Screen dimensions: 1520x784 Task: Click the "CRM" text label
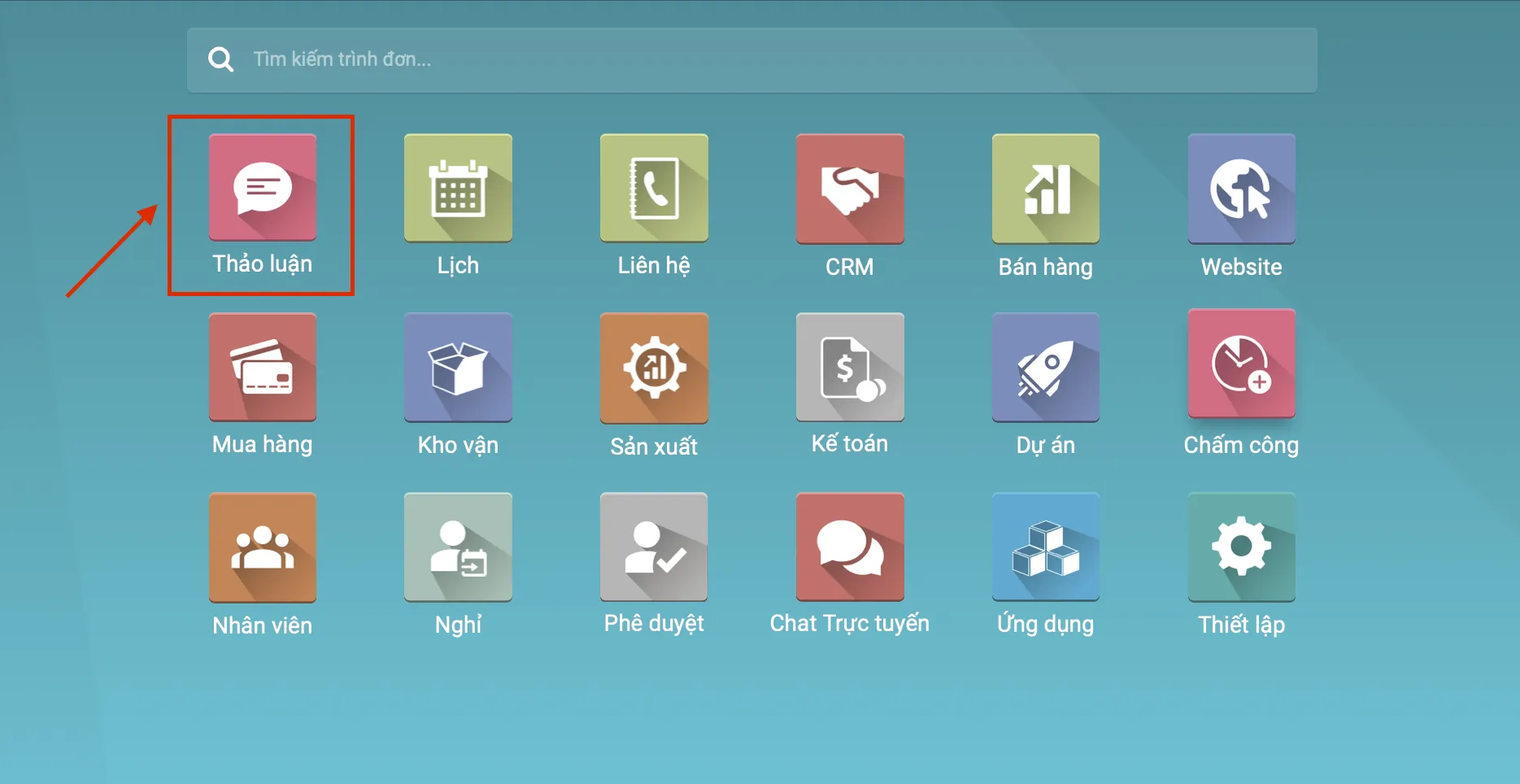click(x=850, y=267)
